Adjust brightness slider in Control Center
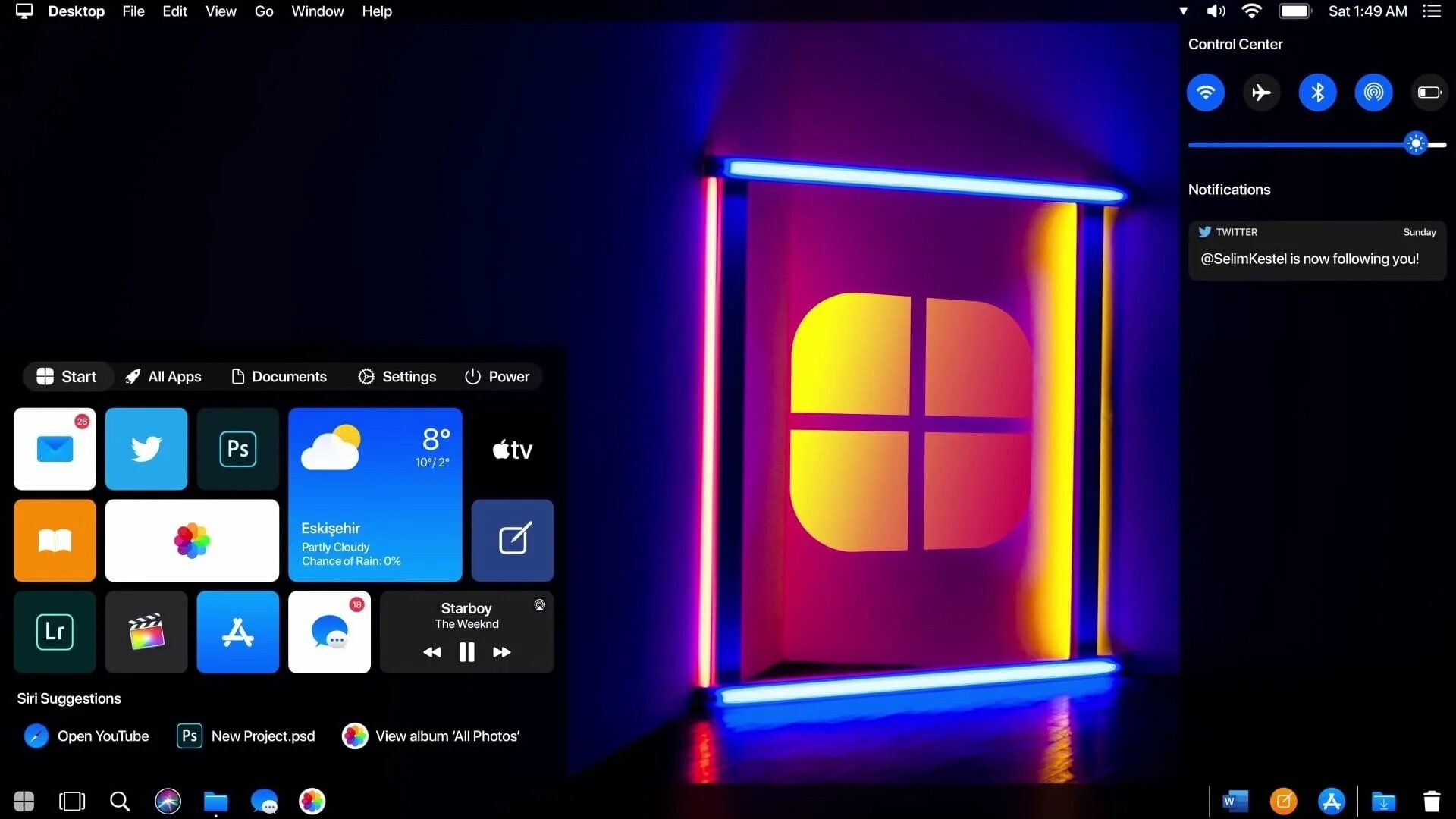 (1418, 144)
